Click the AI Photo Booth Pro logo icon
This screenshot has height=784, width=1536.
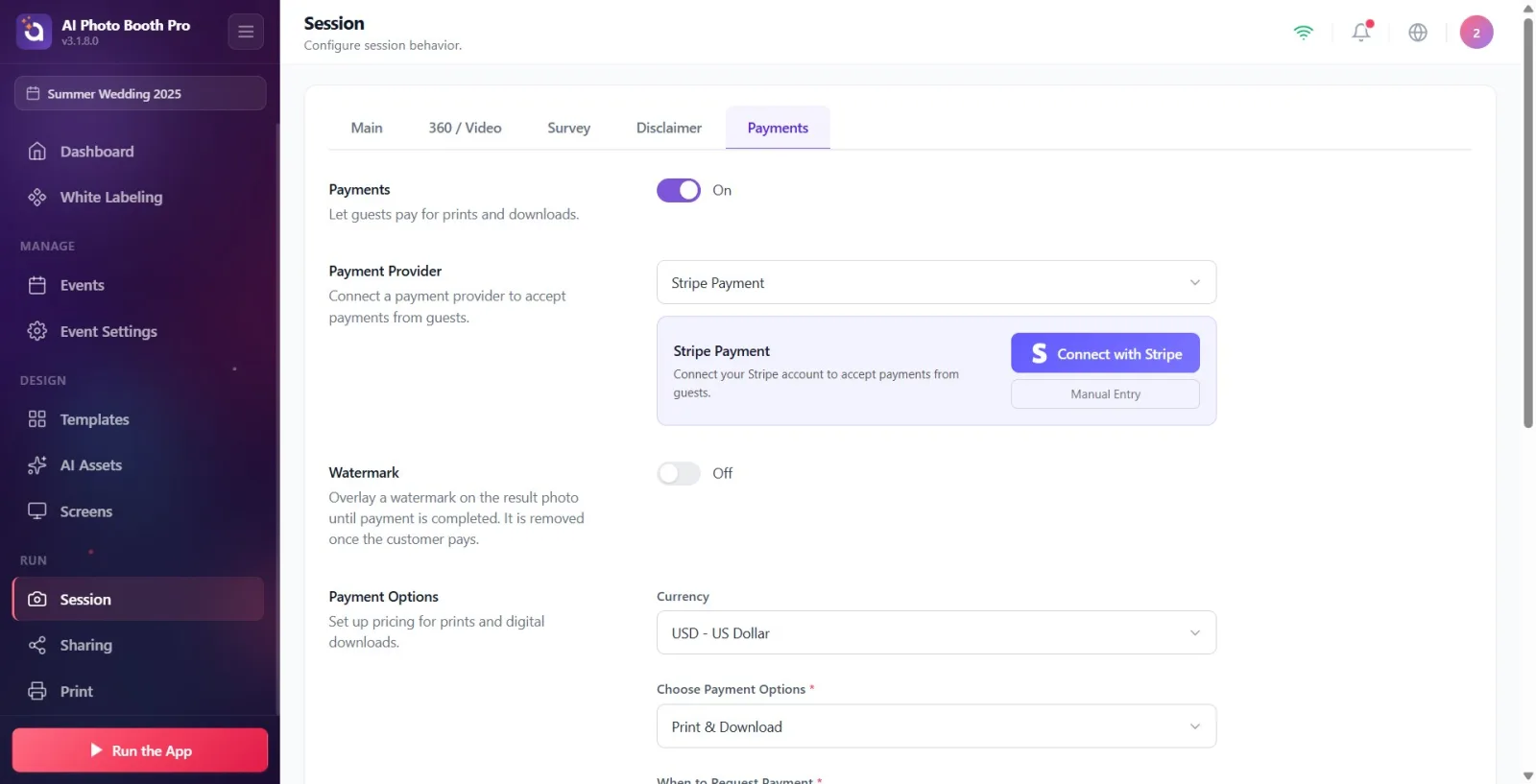34,32
